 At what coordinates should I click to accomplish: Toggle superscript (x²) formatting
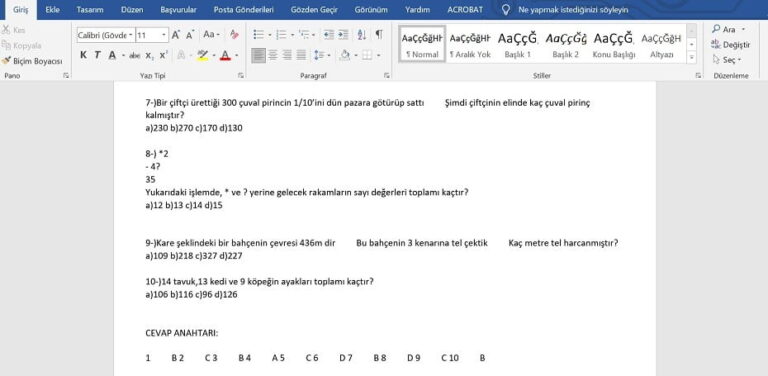tap(163, 55)
